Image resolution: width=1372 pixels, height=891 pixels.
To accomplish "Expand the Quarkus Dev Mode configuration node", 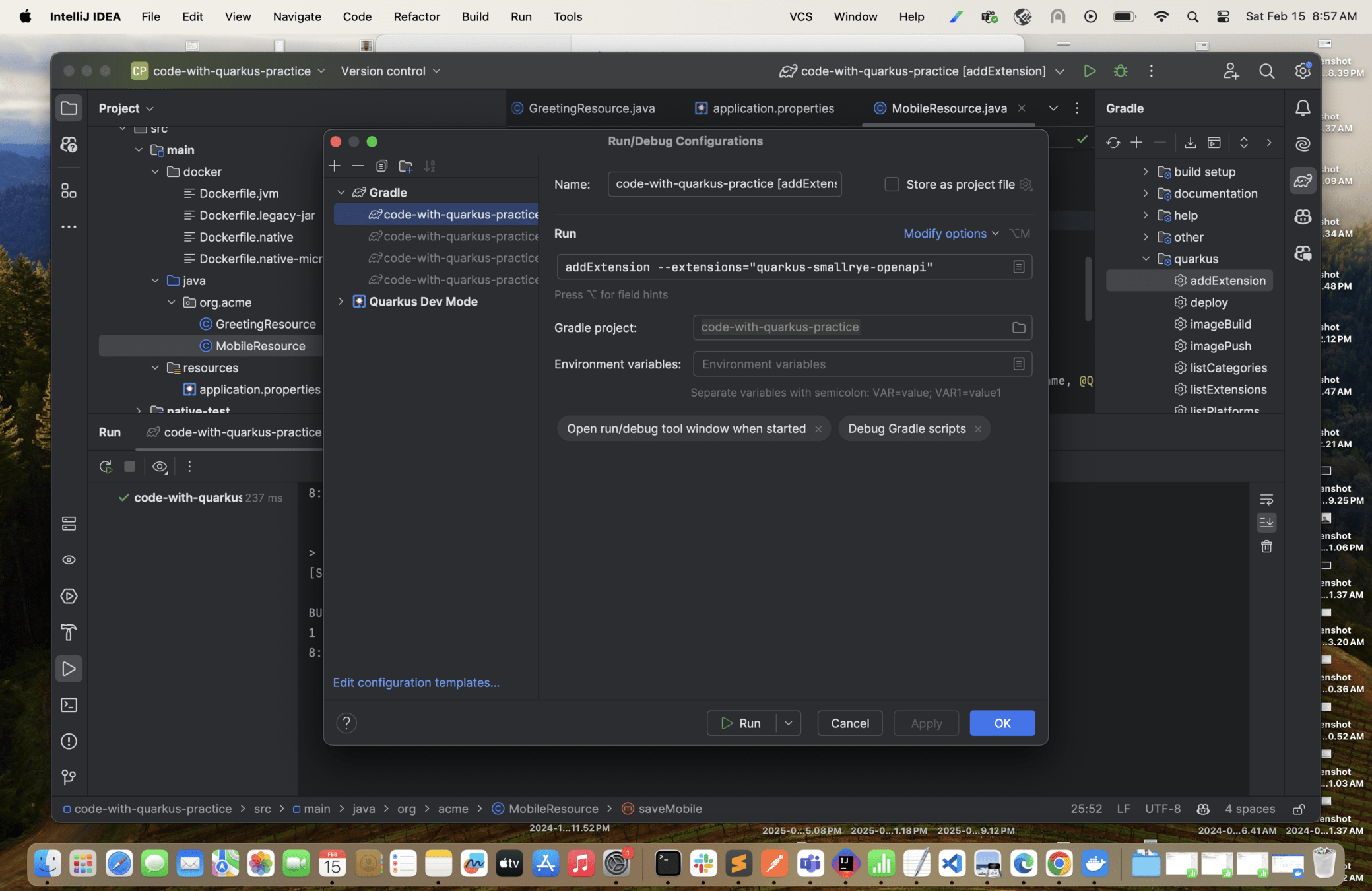I will [x=341, y=302].
